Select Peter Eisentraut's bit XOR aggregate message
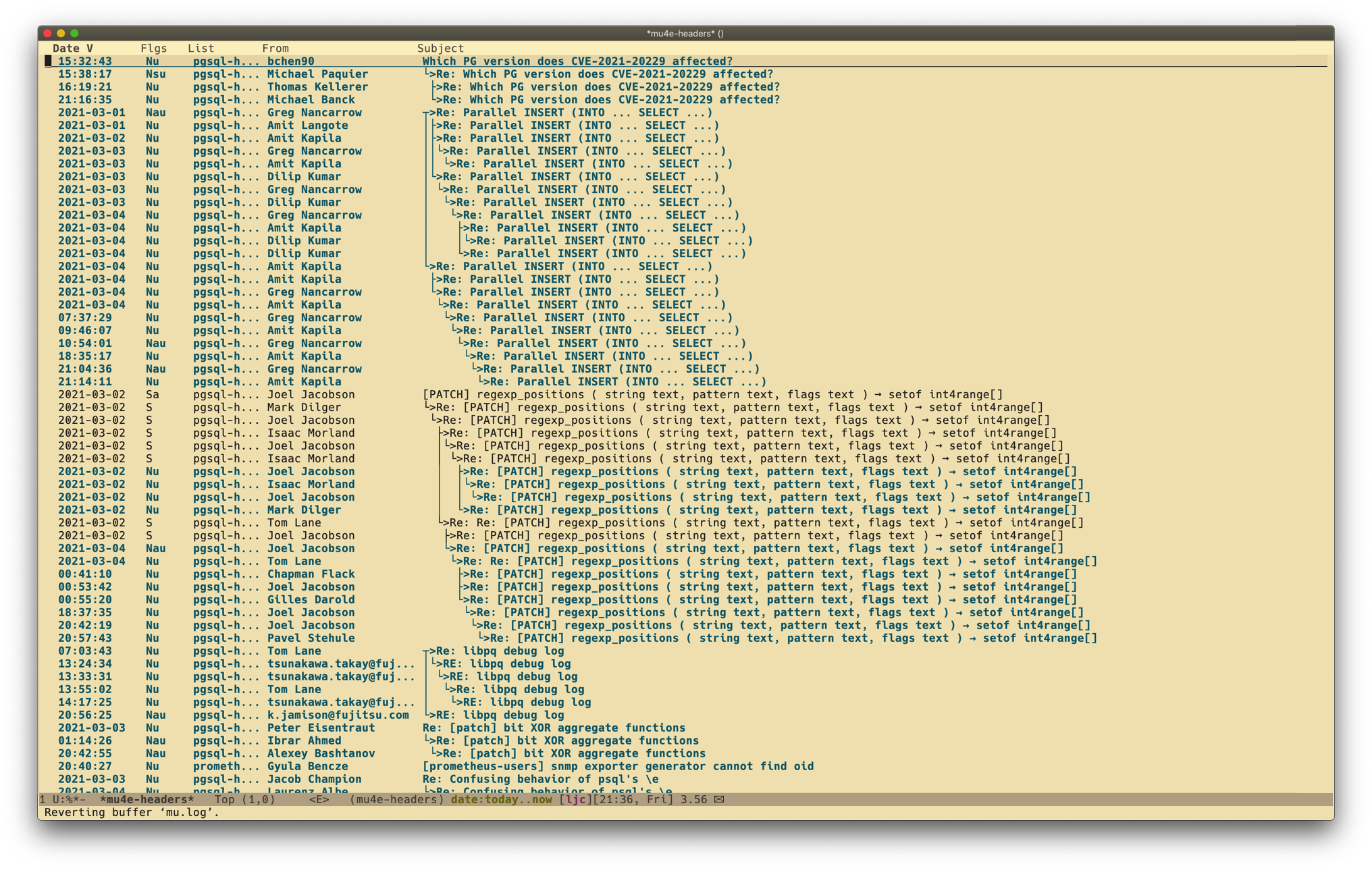The height and width of the screenshot is (870, 1372). 554,728
